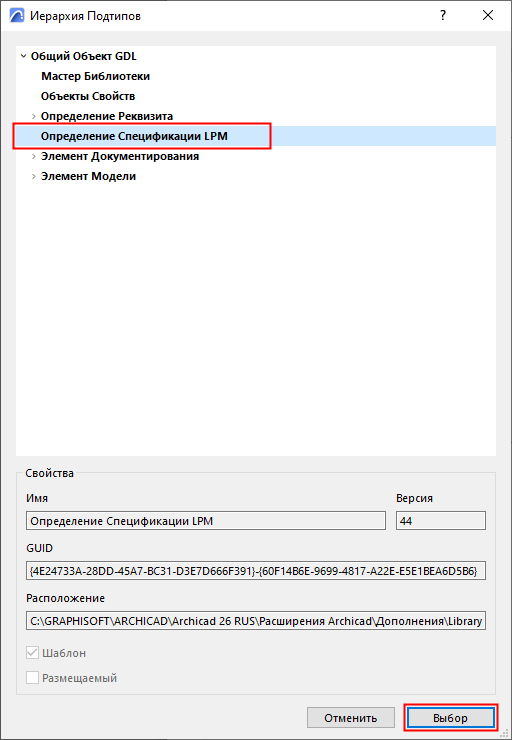This screenshot has height=740, width=512.
Task: Select Объекты Свойств in the tree
Action: [x=88, y=96]
